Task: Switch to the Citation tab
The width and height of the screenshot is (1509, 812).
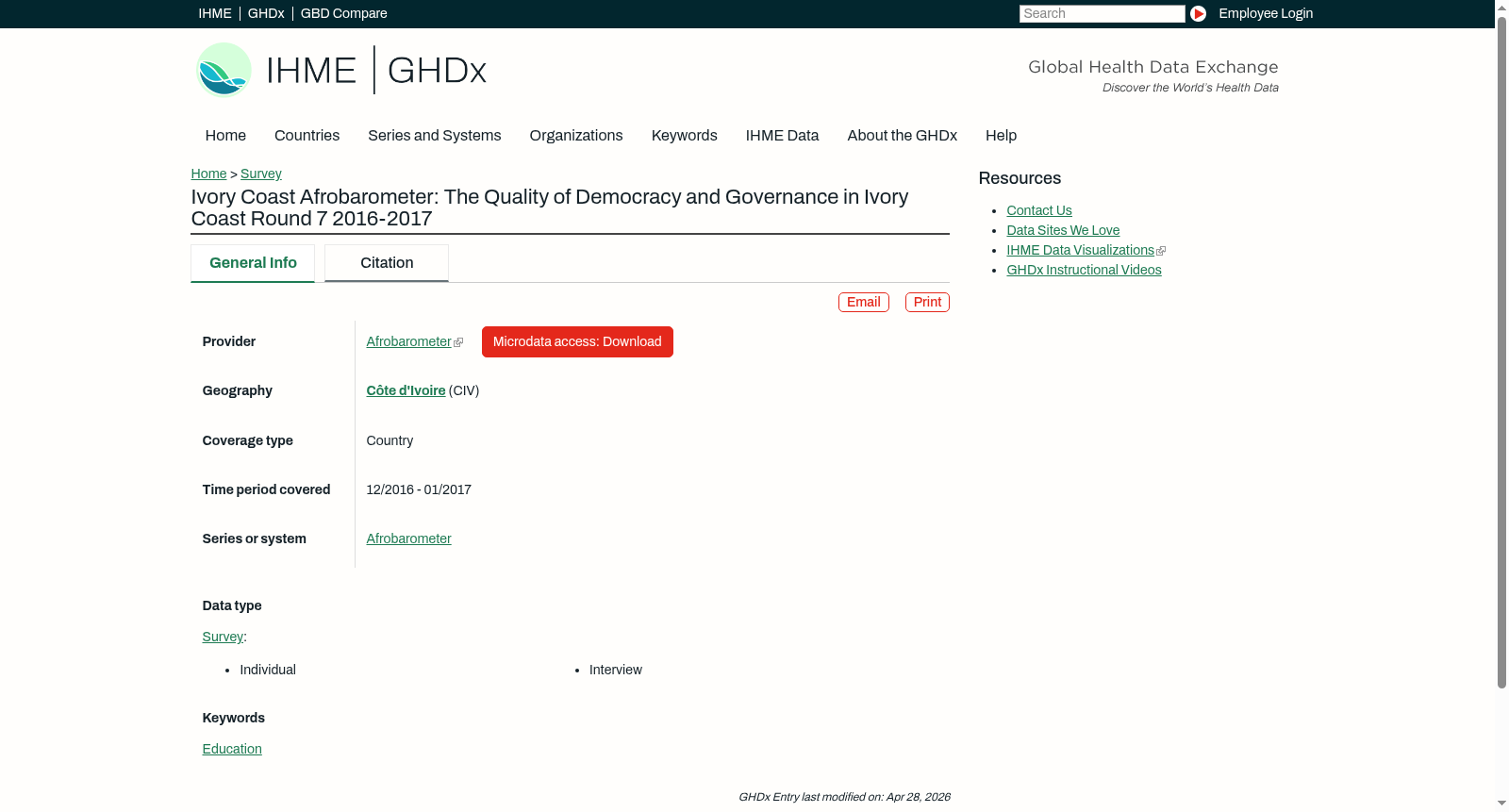Action: [387, 263]
